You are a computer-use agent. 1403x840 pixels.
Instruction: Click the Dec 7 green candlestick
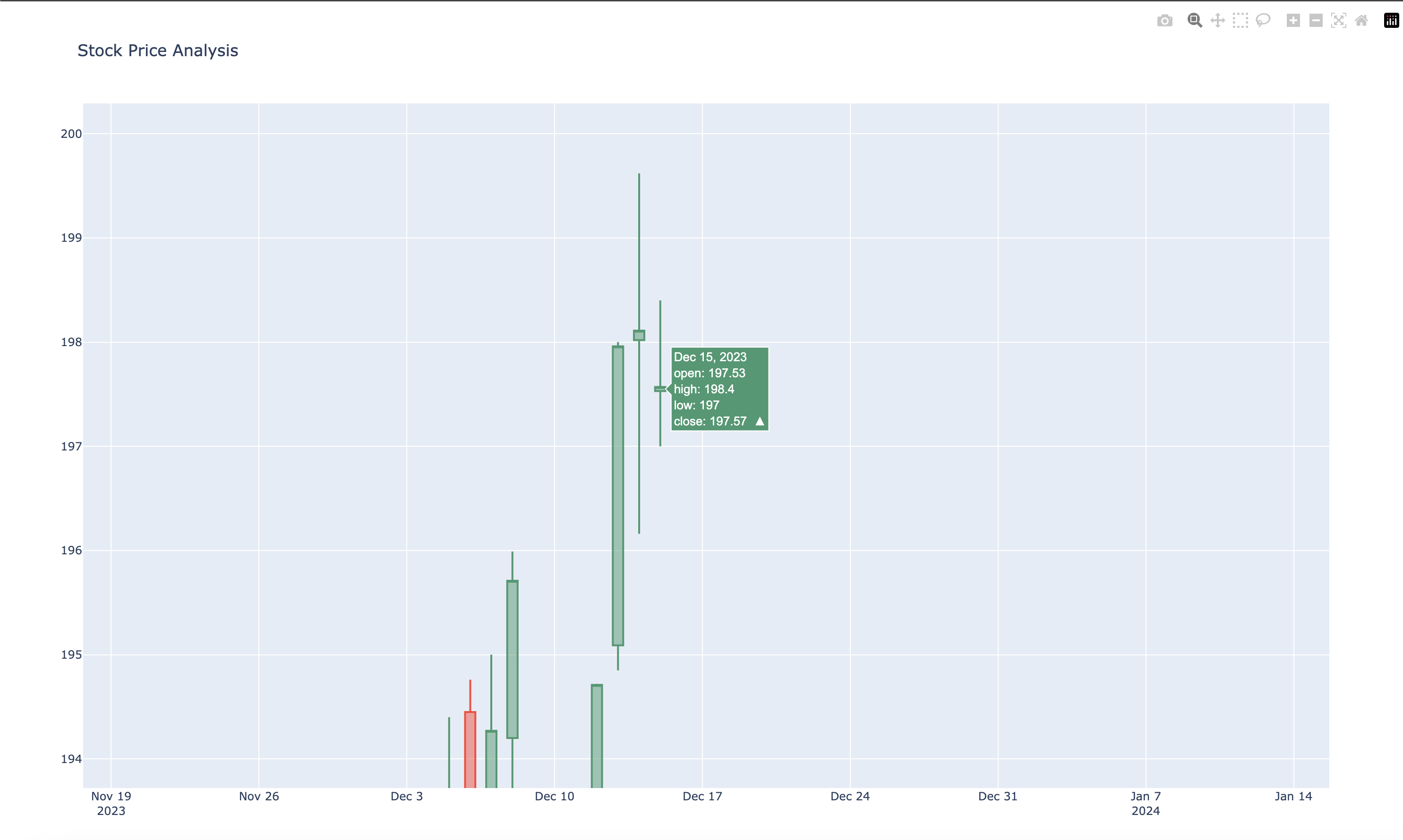tap(491, 758)
